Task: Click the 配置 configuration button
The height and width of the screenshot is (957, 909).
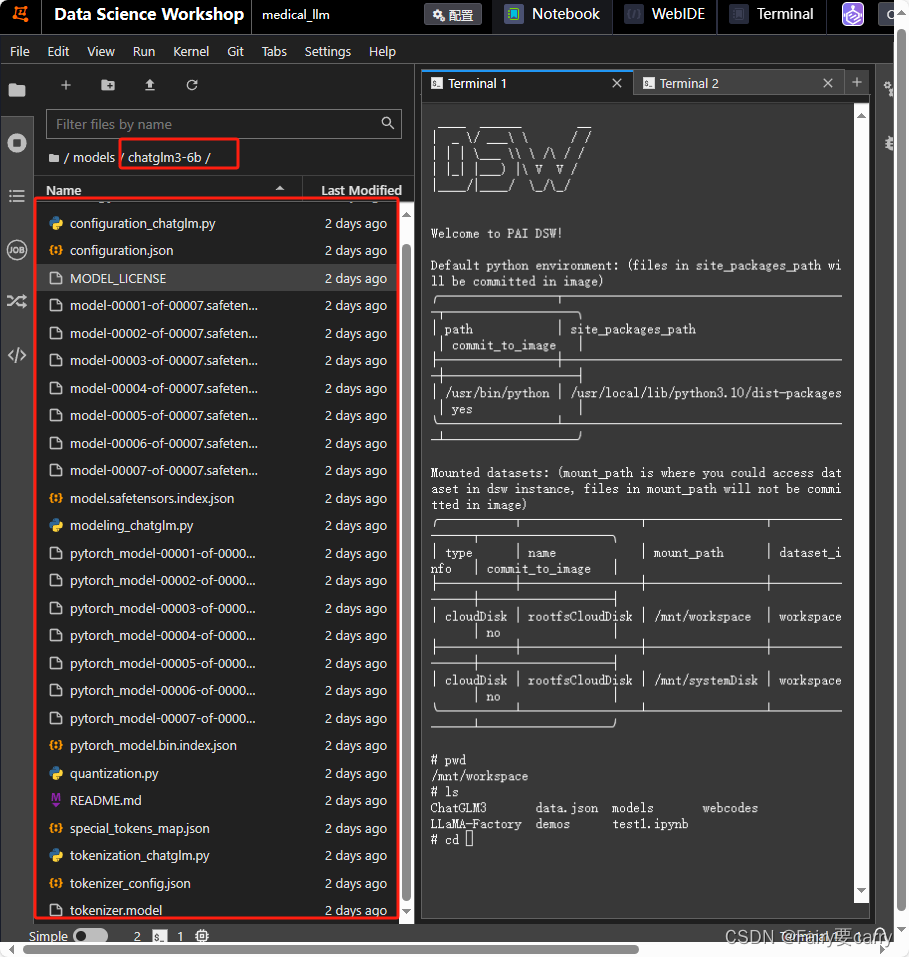Action: pos(453,14)
